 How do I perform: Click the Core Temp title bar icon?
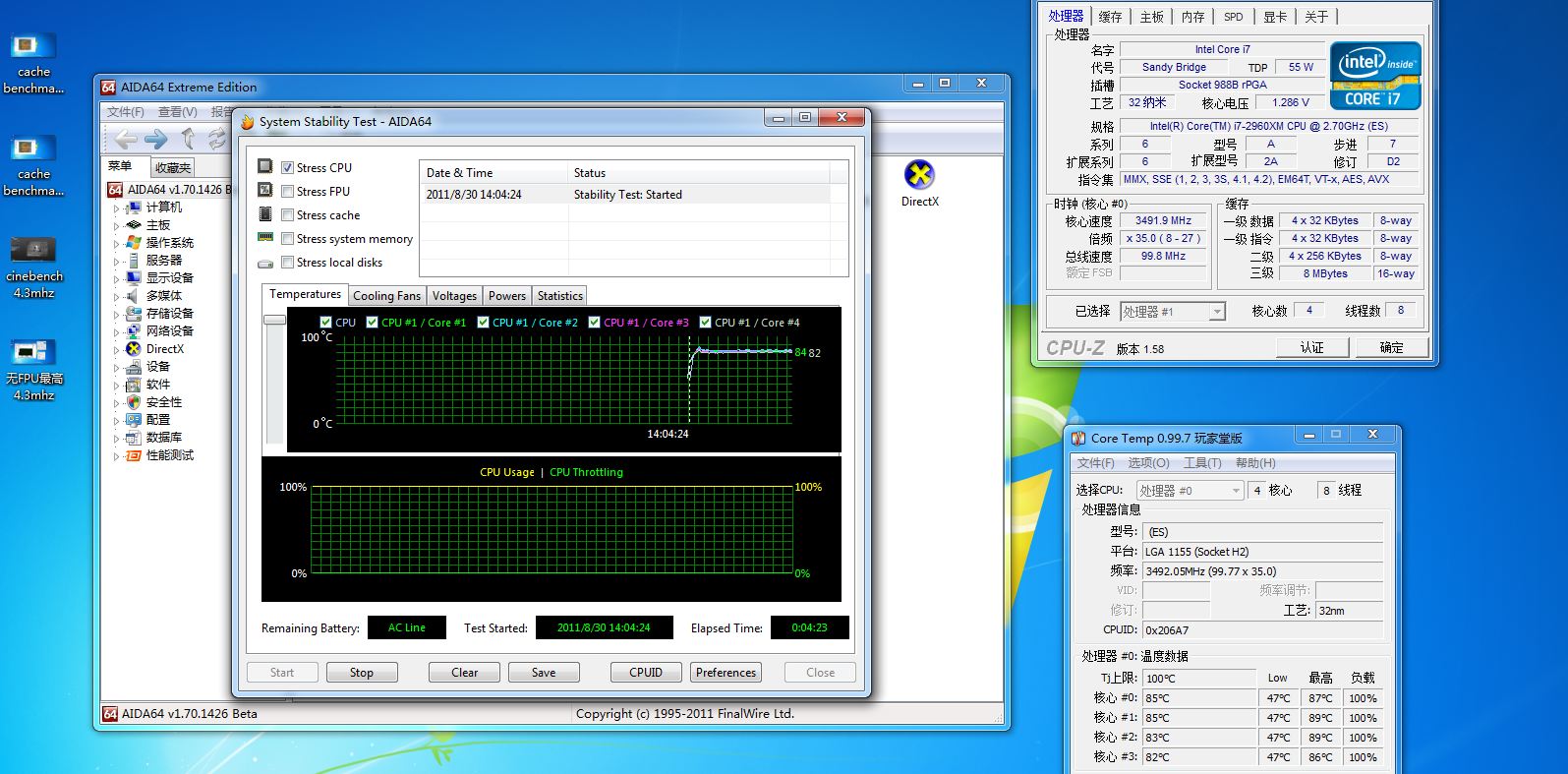(1078, 439)
